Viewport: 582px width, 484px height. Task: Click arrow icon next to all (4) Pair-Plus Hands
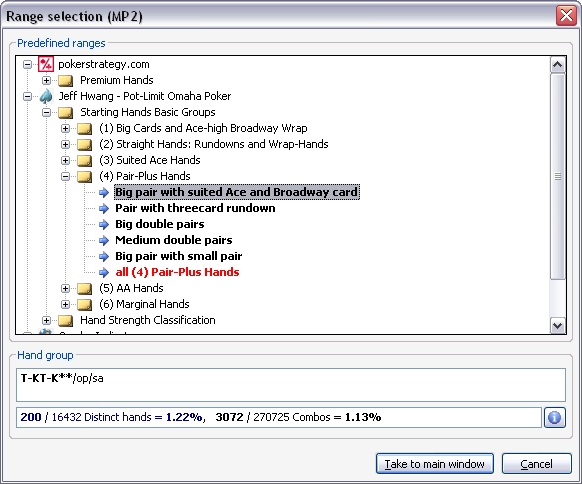point(104,272)
